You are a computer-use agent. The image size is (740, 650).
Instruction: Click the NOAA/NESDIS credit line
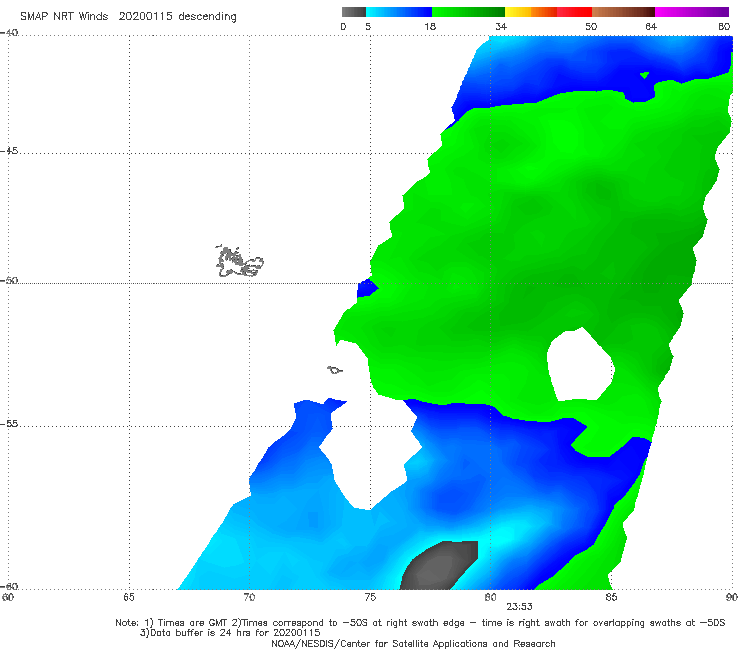pos(413,643)
